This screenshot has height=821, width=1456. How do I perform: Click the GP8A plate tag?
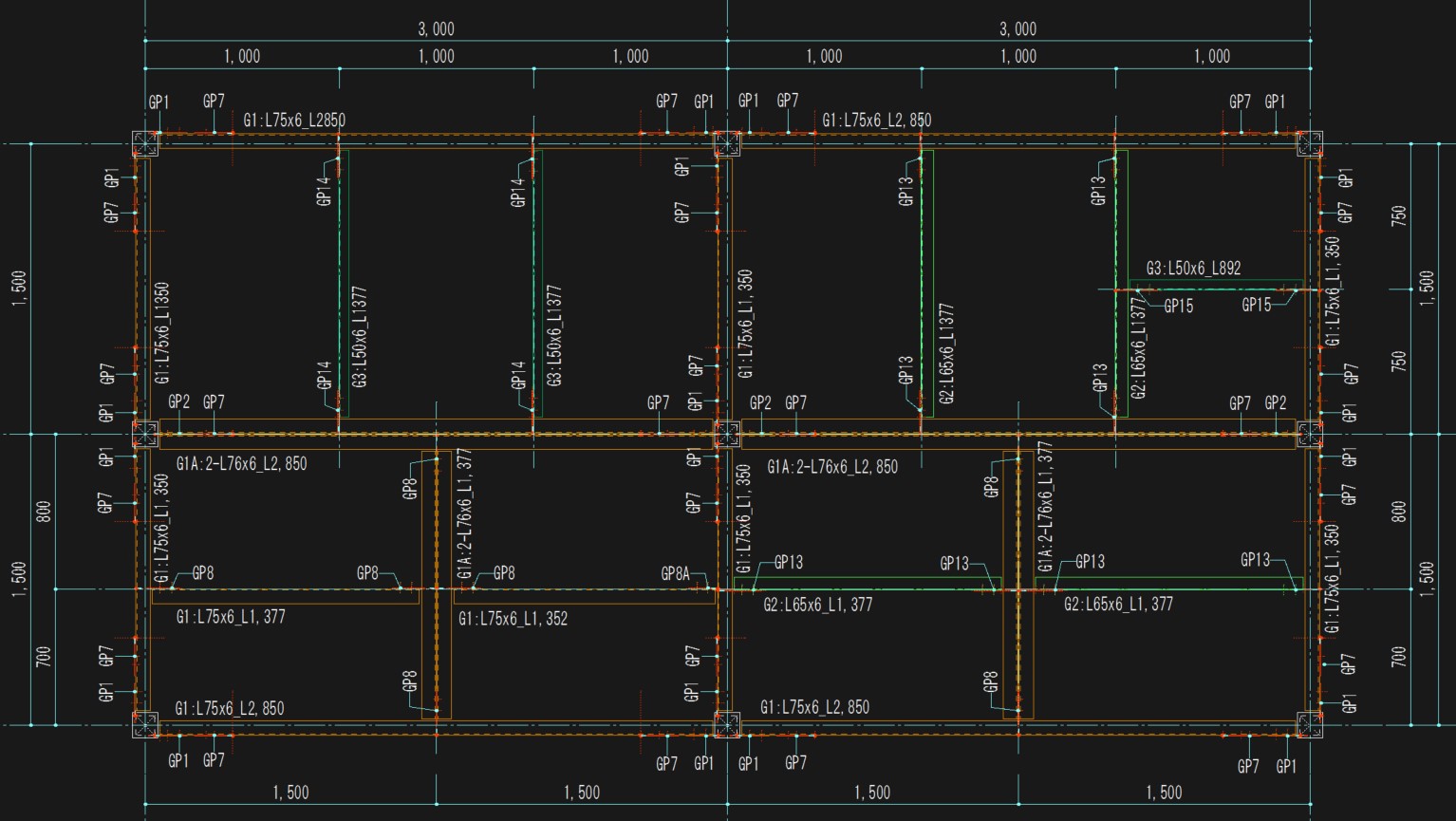(676, 573)
